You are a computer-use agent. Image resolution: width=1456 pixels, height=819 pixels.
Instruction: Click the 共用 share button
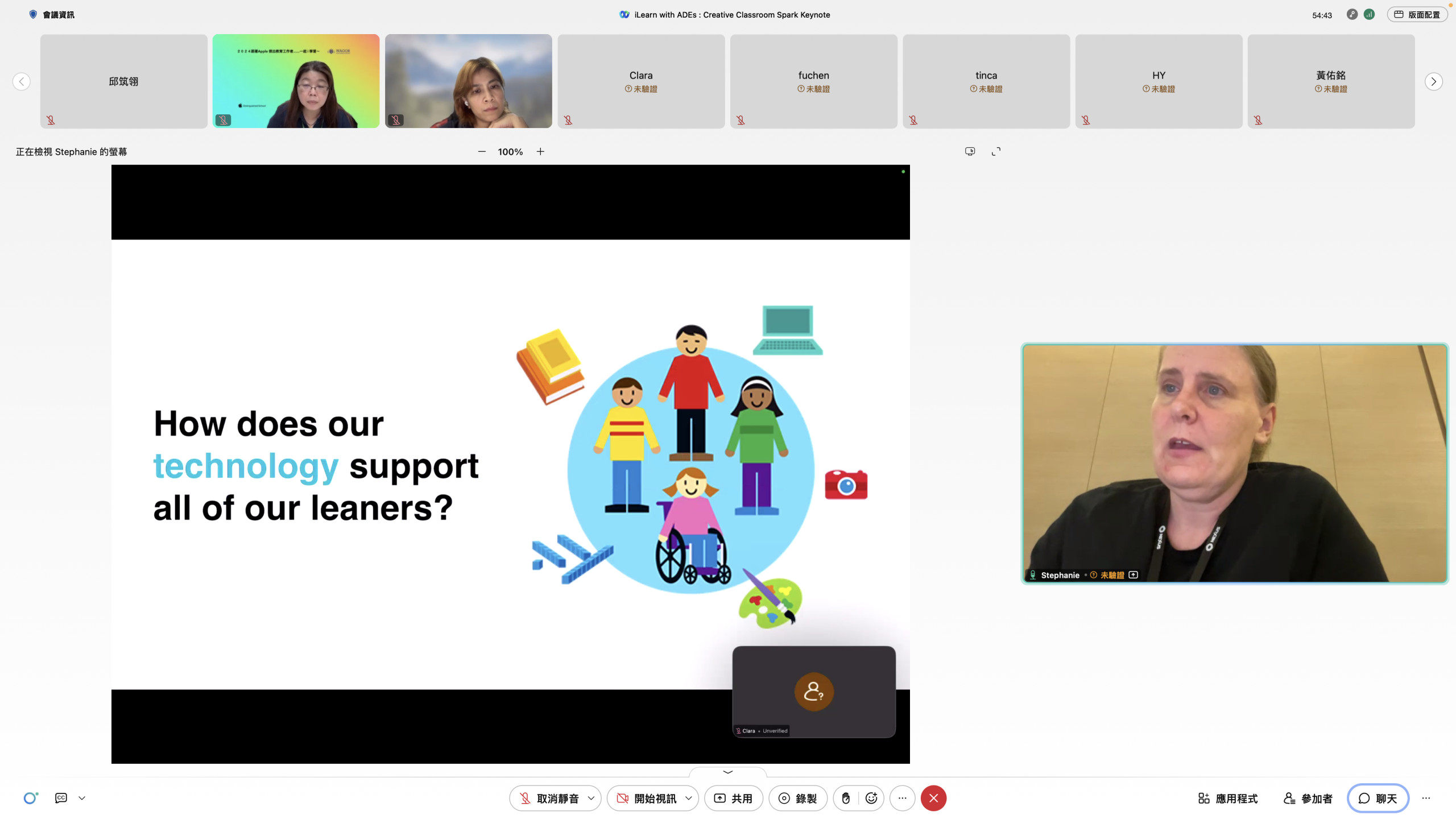pyautogui.click(x=733, y=798)
